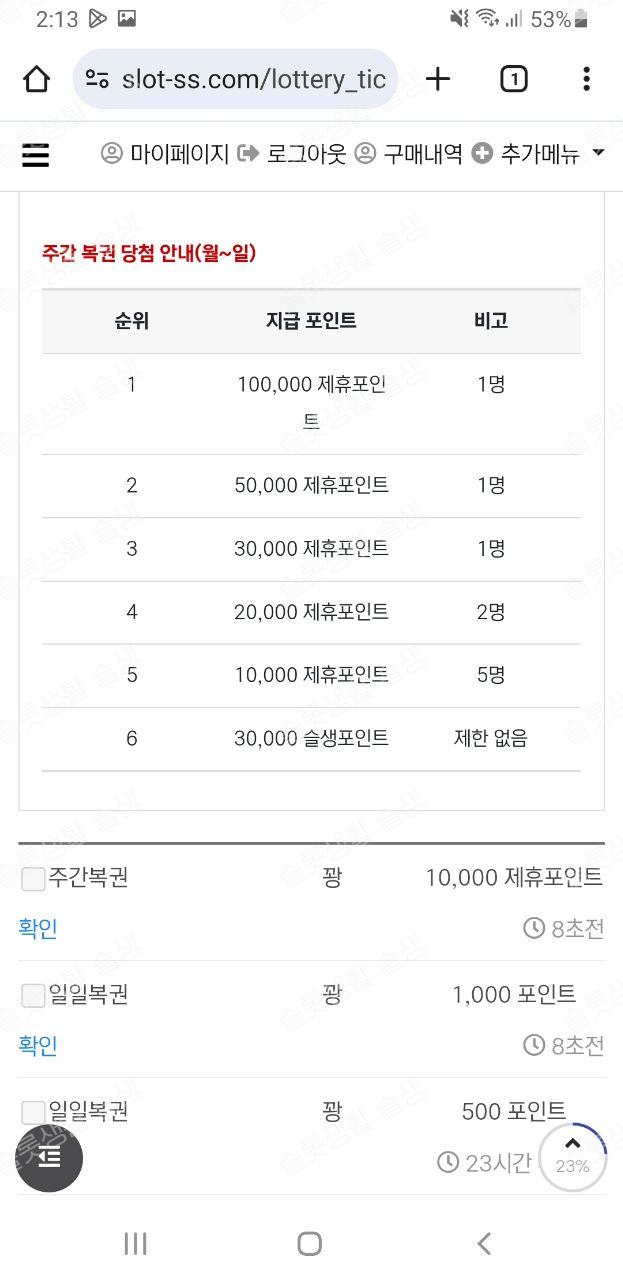Tap the Android back navigation button
The width and height of the screenshot is (623, 1280).
(484, 1243)
